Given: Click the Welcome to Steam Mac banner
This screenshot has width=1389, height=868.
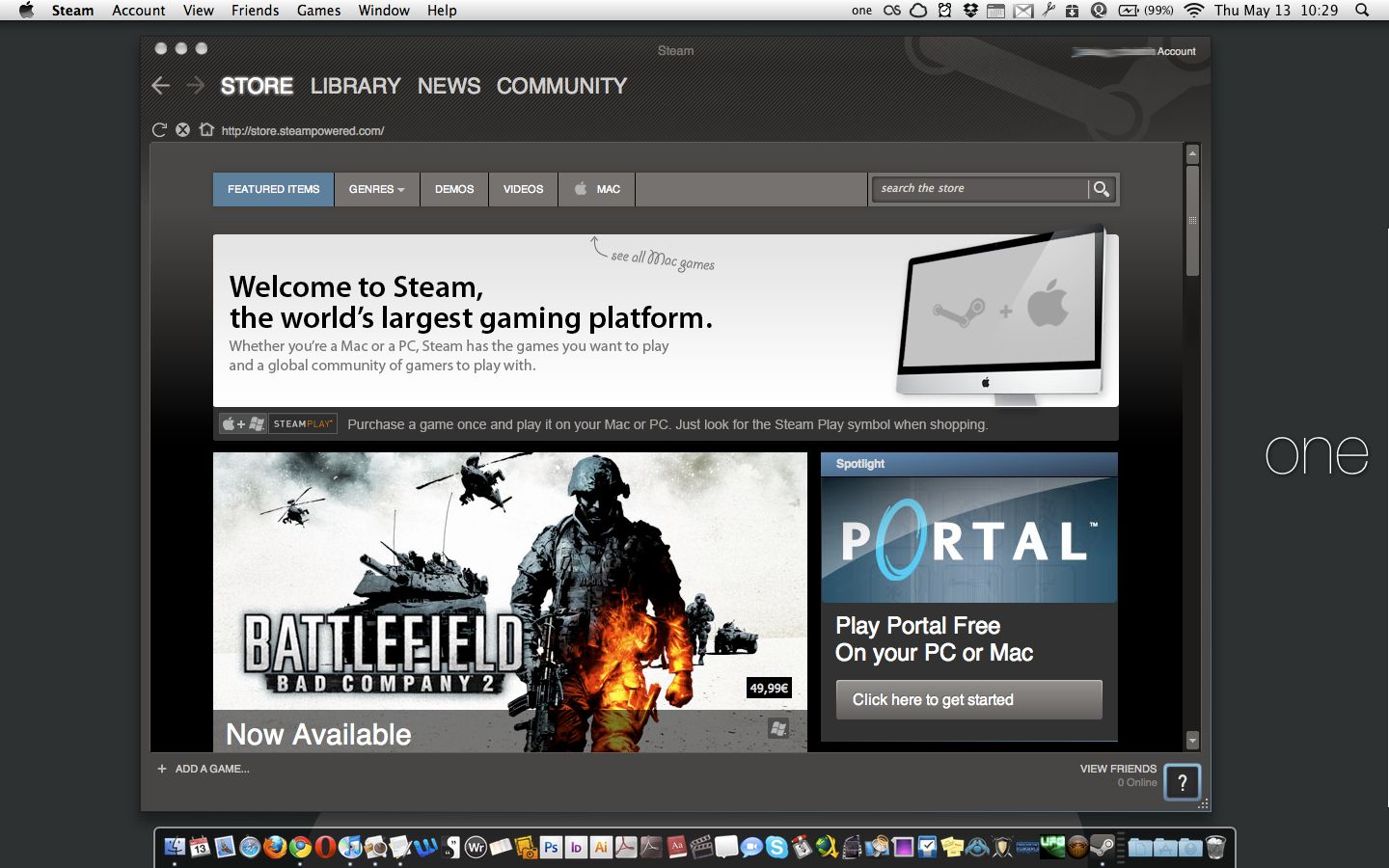Looking at the screenshot, I should 666,320.
